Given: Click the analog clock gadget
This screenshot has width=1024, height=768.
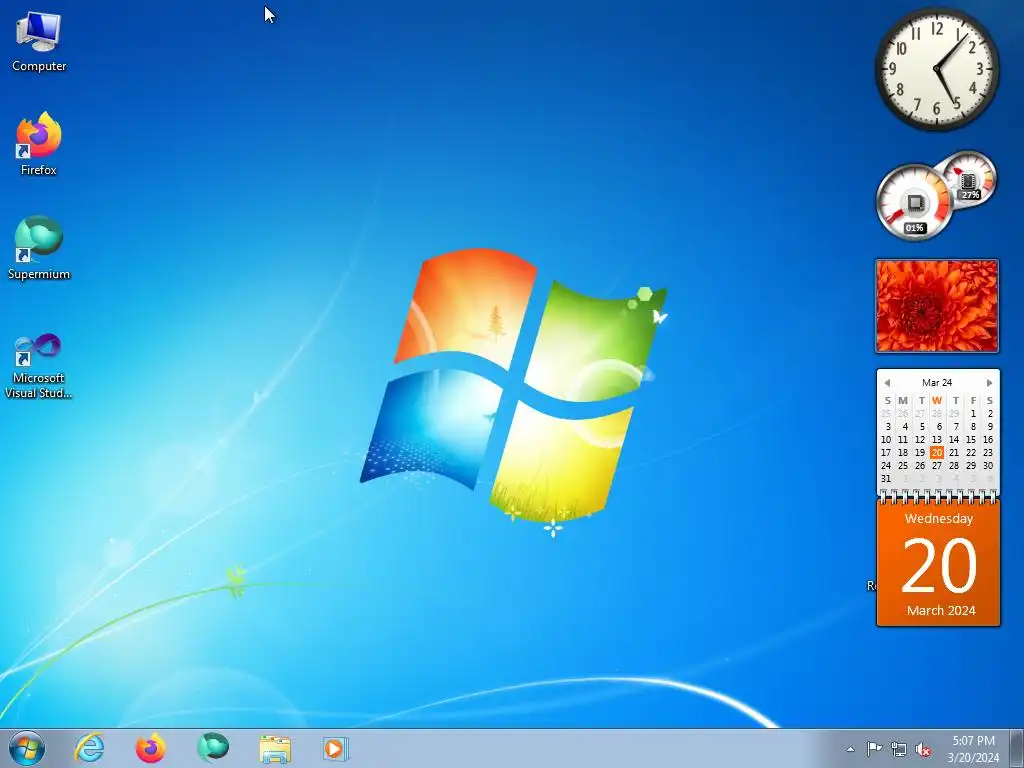Looking at the screenshot, I should (936, 68).
